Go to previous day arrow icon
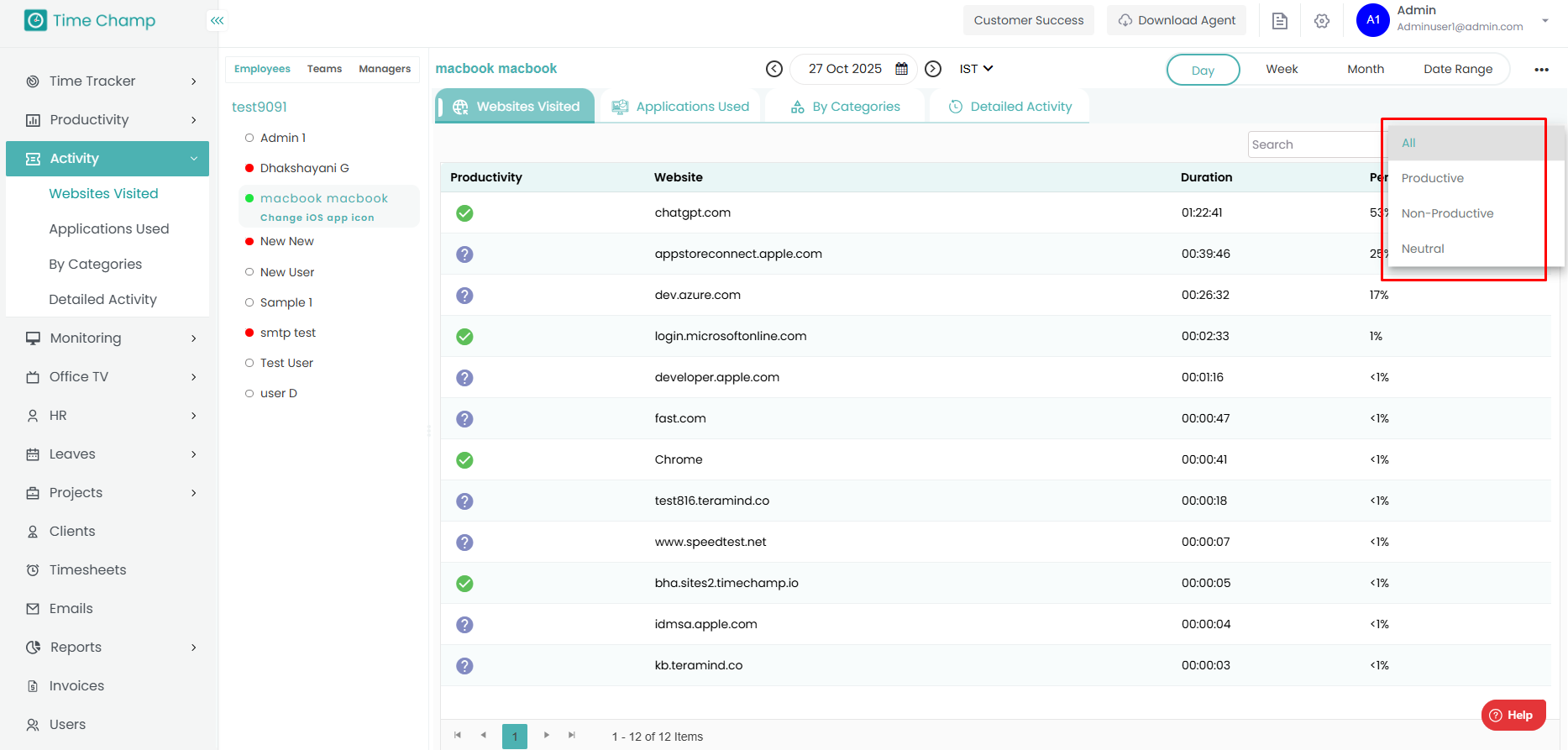 pos(774,69)
